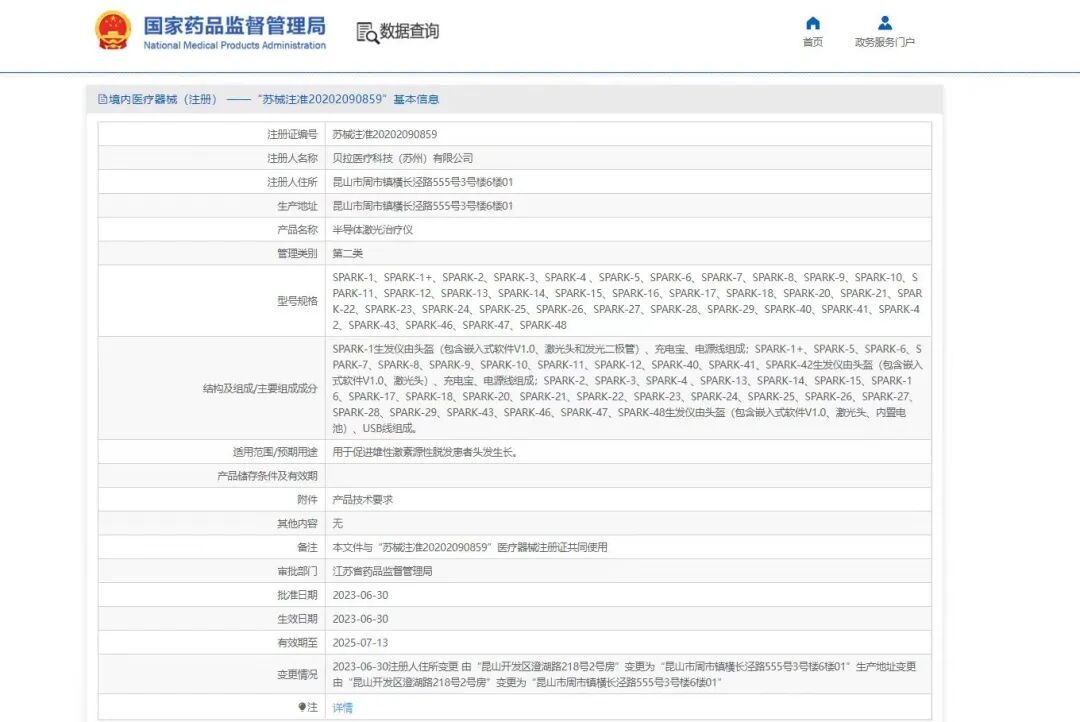The width and height of the screenshot is (1080, 722).
Task: Click registration number 苏械注准20202090859 in the 注册证编号 row
Action: click(384, 134)
